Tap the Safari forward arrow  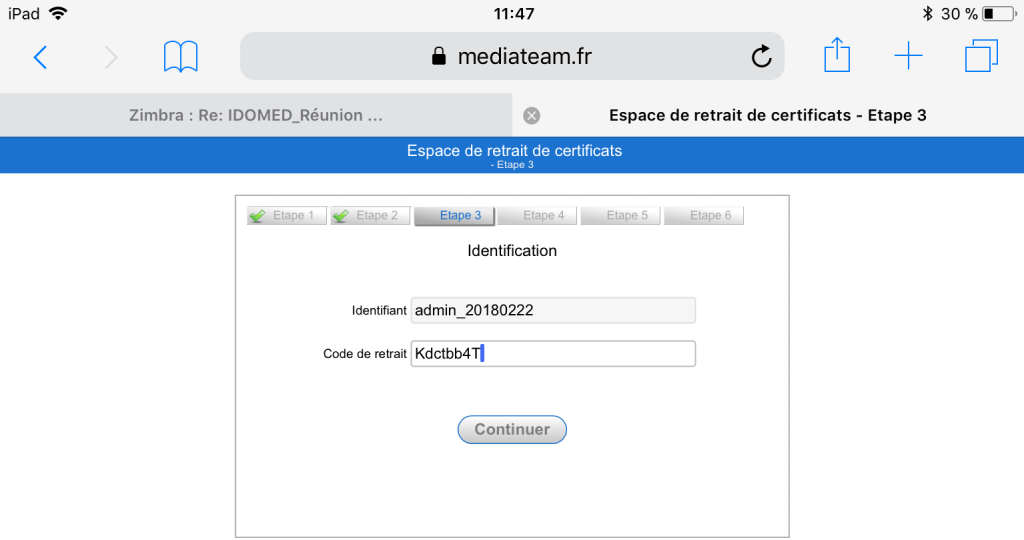coord(111,57)
